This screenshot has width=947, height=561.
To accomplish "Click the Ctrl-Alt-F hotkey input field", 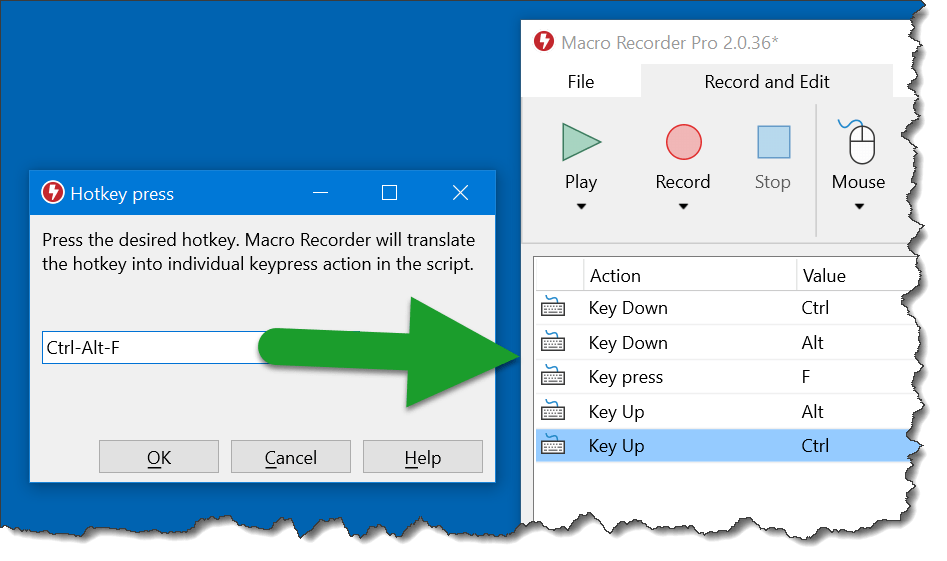I will (x=157, y=347).
